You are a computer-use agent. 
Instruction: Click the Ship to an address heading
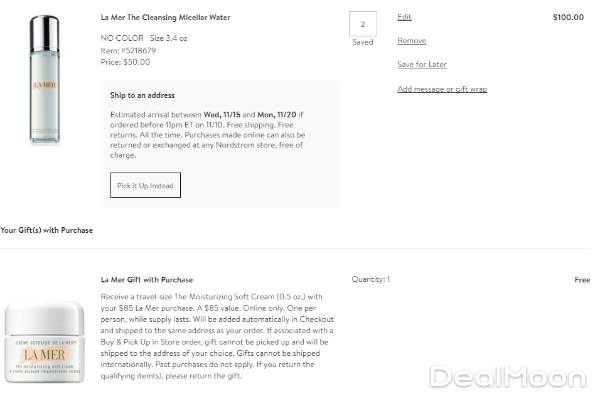tap(145, 95)
